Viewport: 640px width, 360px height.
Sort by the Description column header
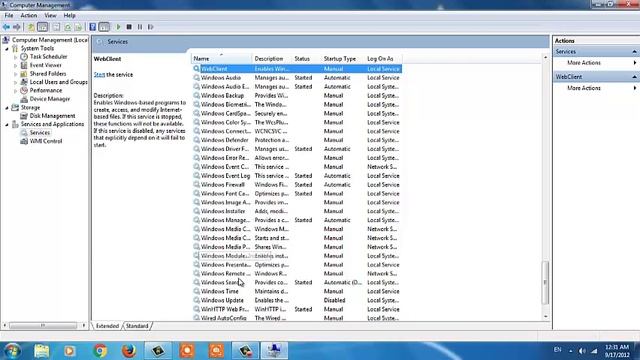272,59
